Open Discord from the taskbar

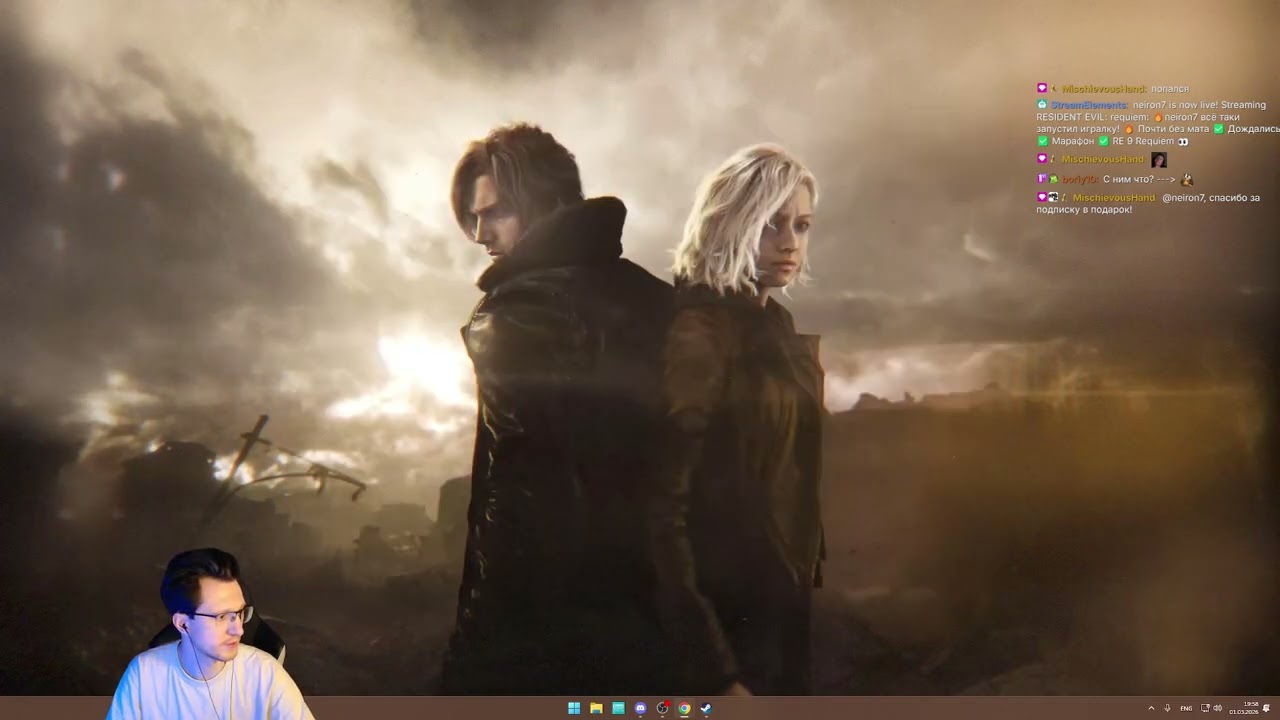point(640,708)
